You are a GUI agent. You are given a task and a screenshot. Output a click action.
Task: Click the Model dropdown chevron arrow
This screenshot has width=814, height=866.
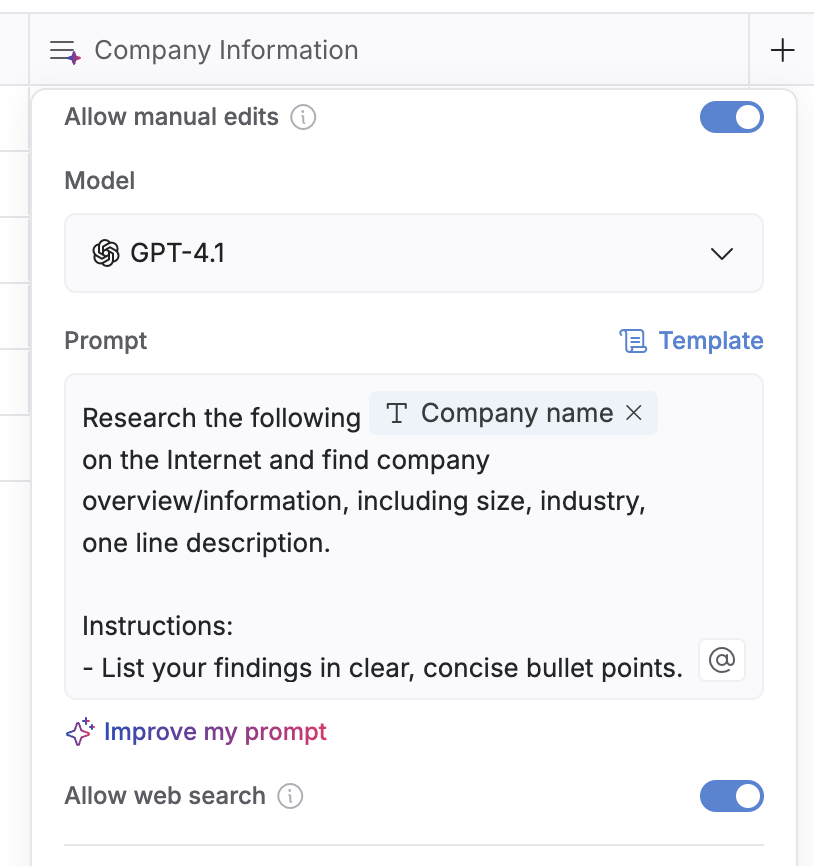[x=721, y=254]
